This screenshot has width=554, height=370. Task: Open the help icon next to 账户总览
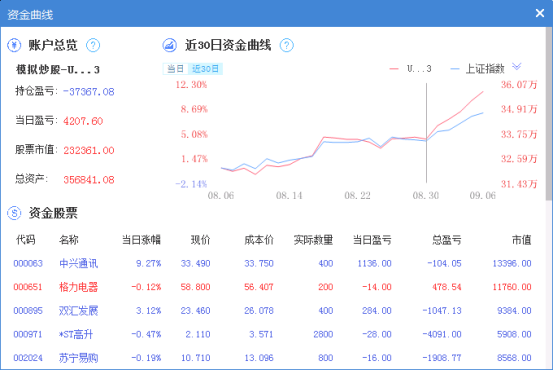(93, 45)
